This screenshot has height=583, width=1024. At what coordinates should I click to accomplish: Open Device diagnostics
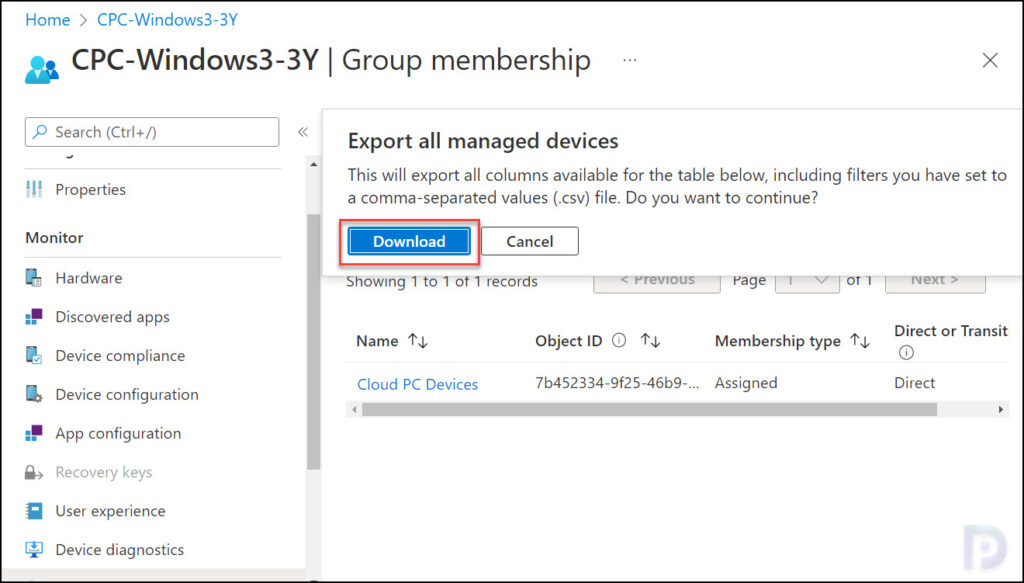click(120, 550)
